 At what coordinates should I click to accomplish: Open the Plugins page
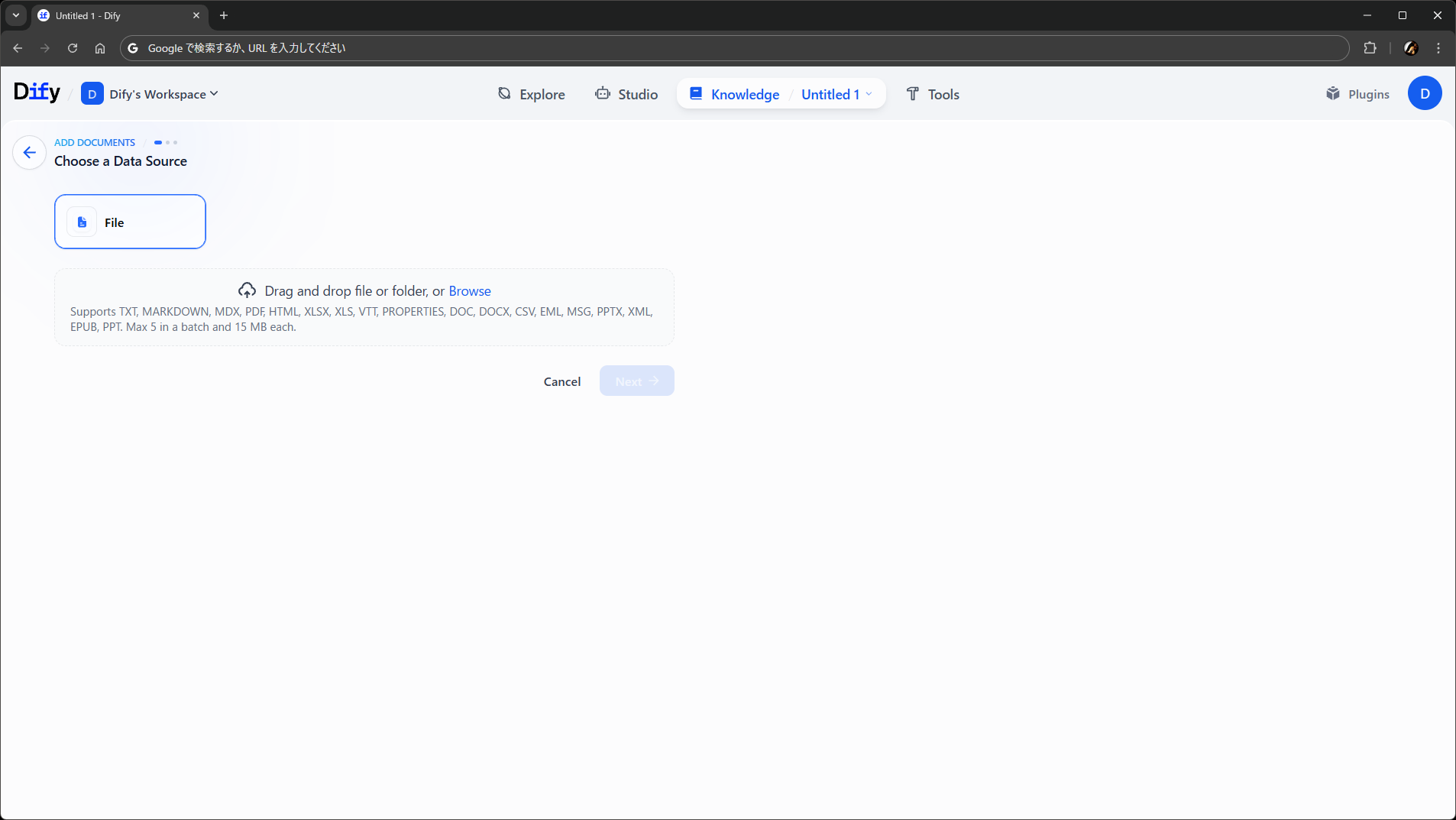point(1357,94)
